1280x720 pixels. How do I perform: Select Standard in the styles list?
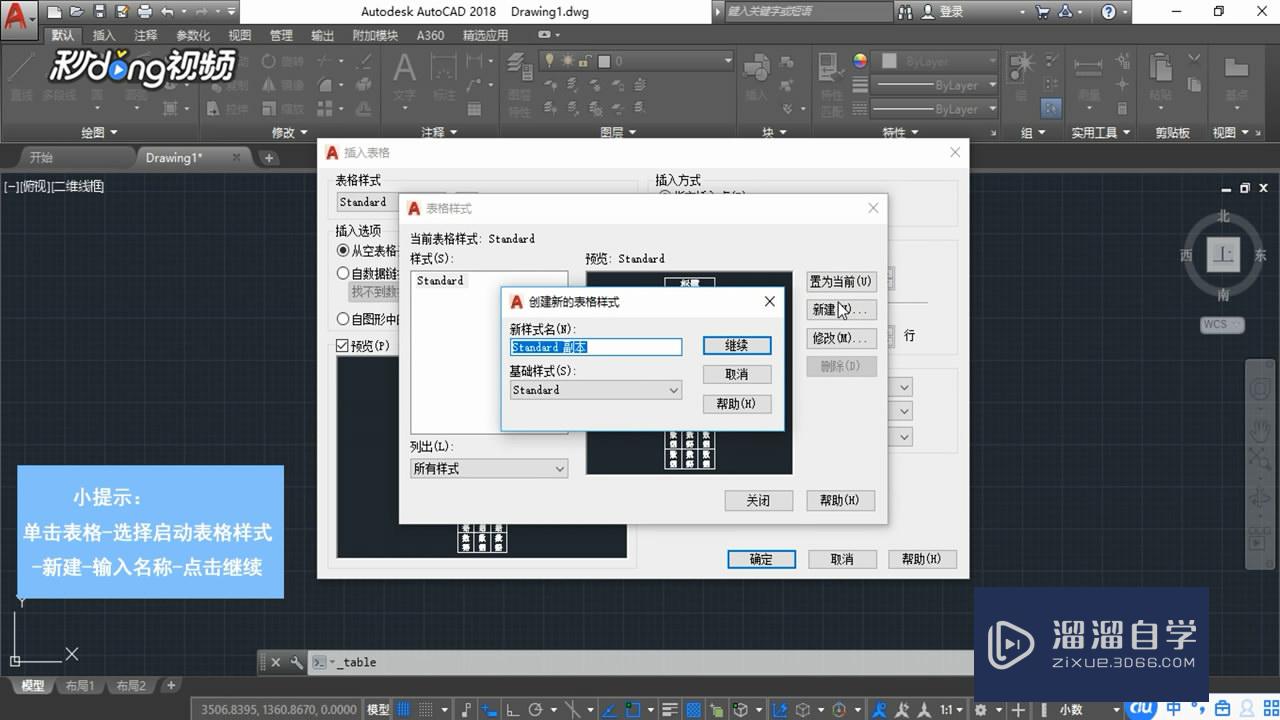pos(440,281)
